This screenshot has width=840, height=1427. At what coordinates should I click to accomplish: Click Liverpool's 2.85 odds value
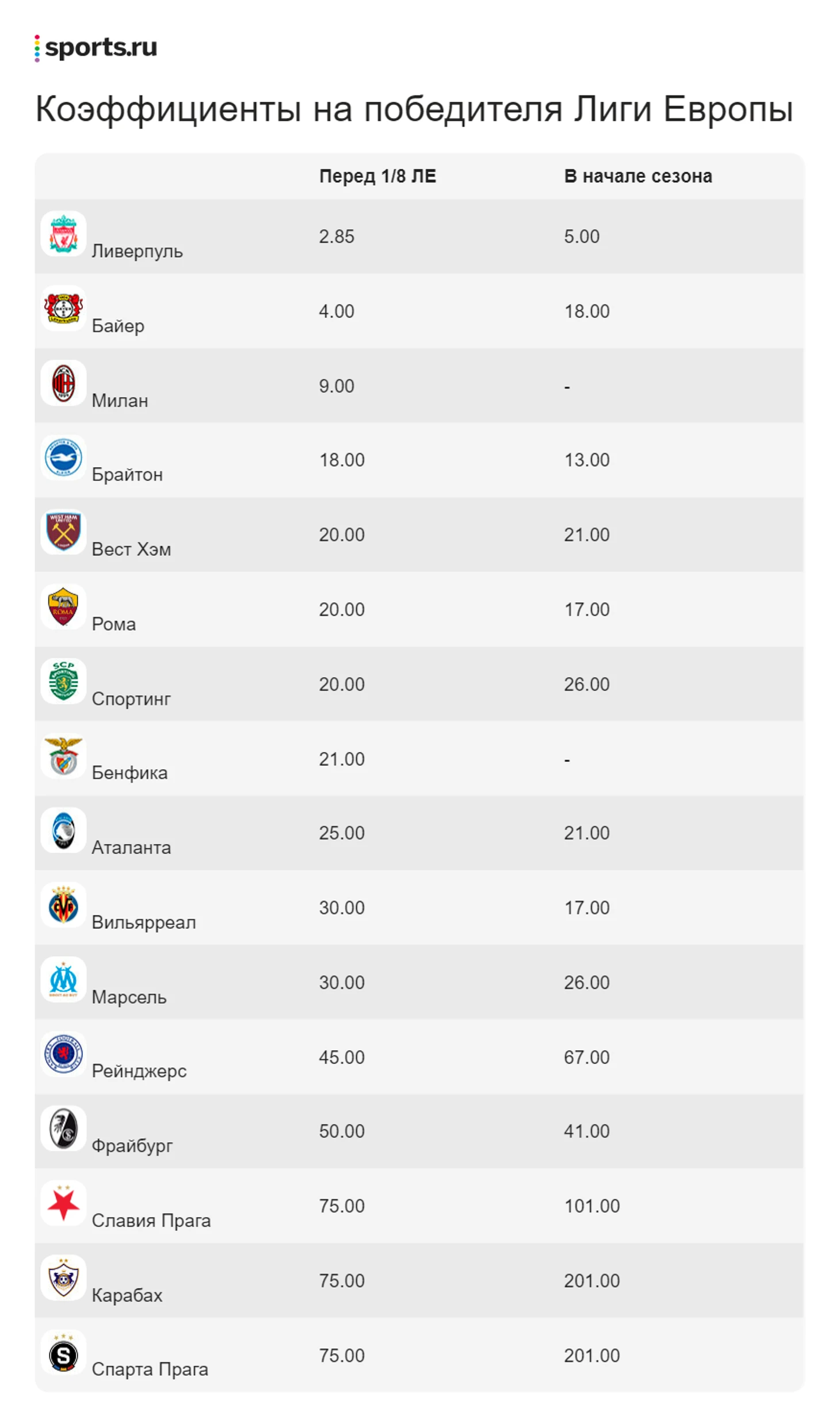click(x=337, y=236)
